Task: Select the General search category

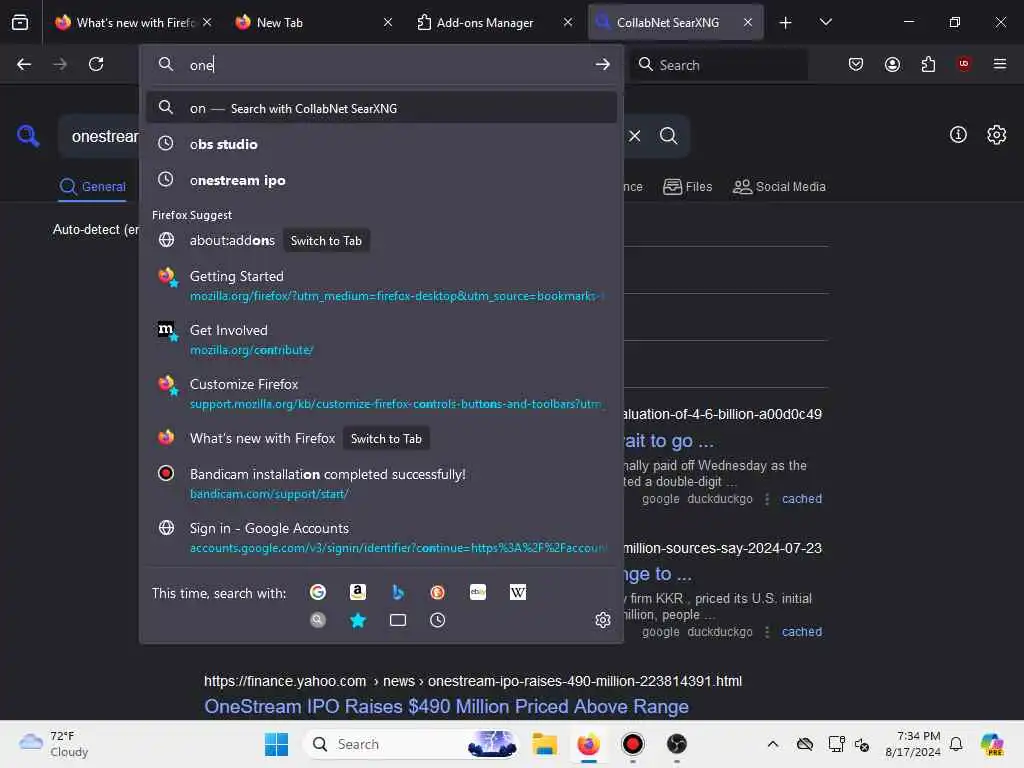Action: pos(92,187)
